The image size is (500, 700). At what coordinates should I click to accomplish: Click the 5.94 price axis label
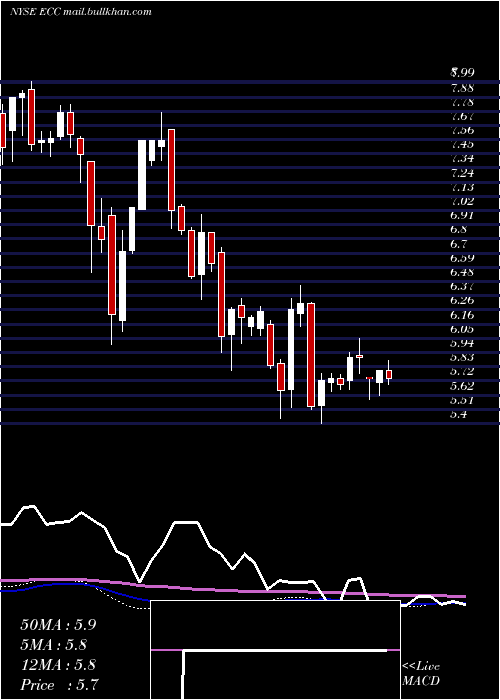click(462, 343)
